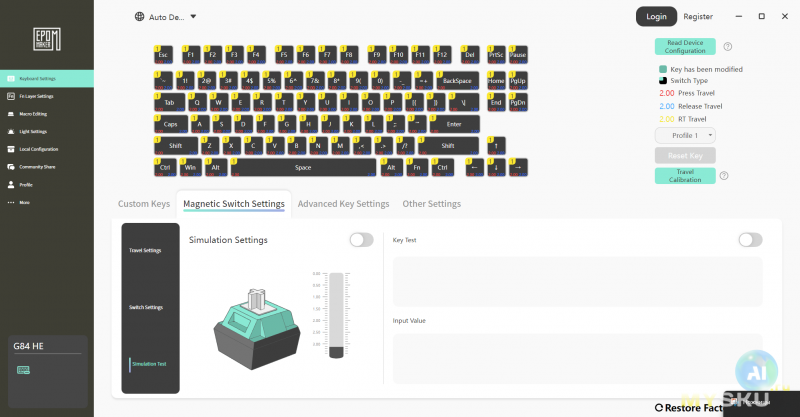This screenshot has width=800, height=417.
Task: Go to Macro Editing section
Action: [46, 114]
